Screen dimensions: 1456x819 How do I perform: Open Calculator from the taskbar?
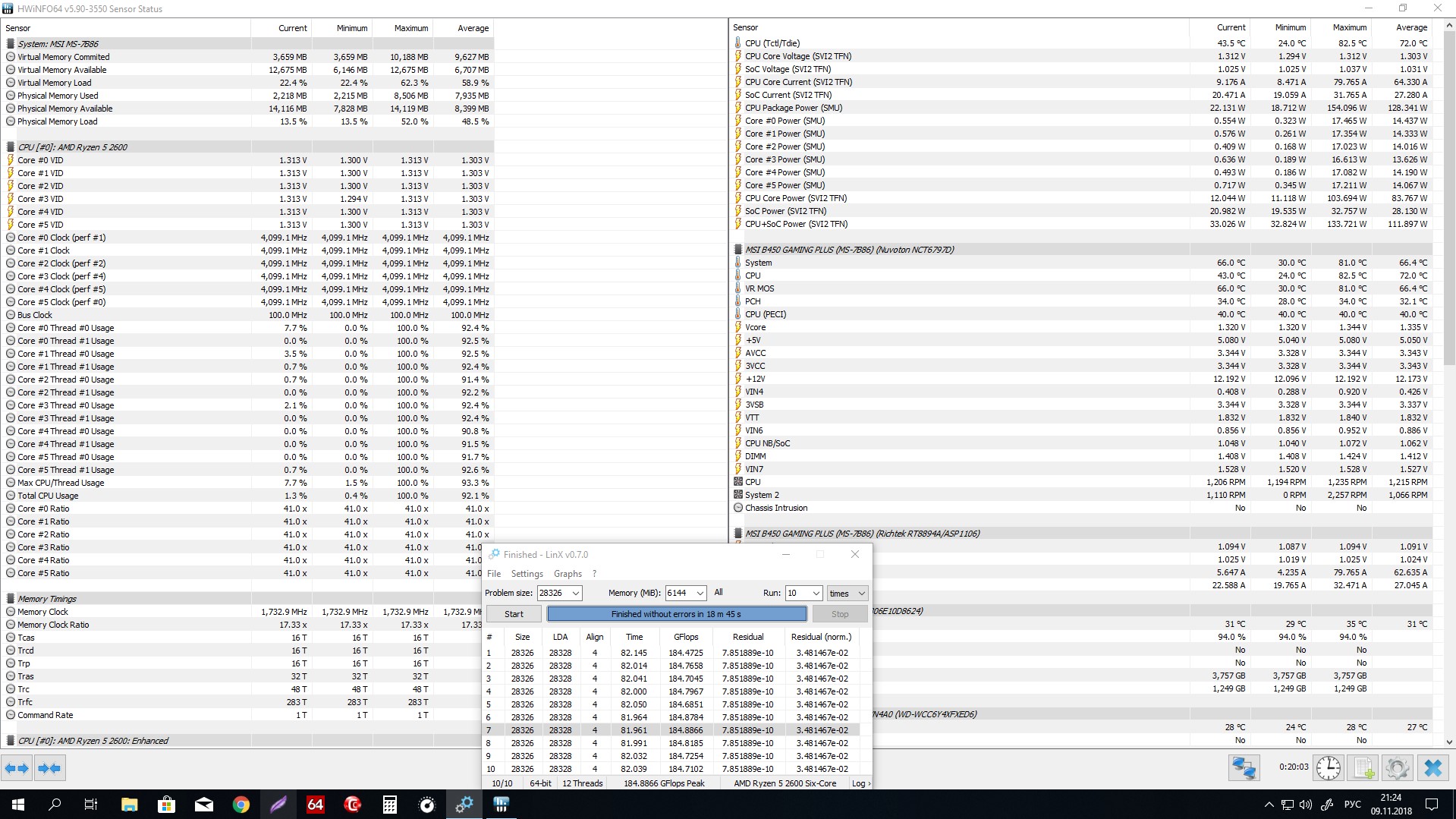(x=389, y=805)
